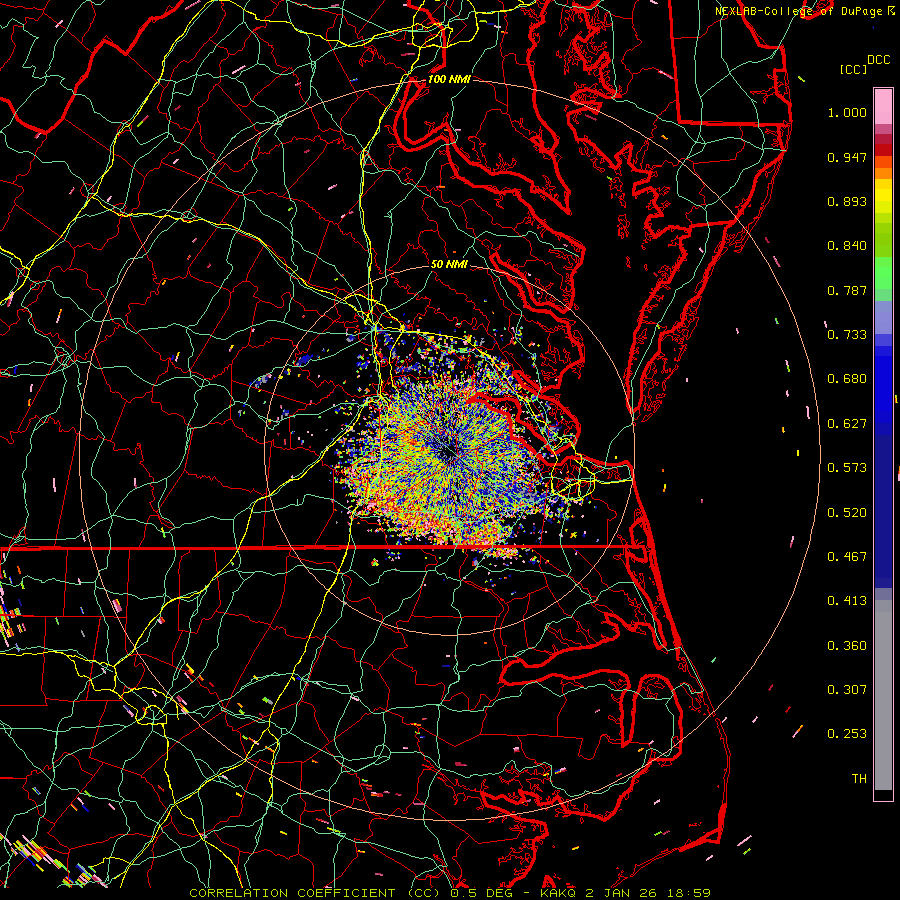900x900 pixels.
Task: Click the 0.680 legend value
Action: 847,379
